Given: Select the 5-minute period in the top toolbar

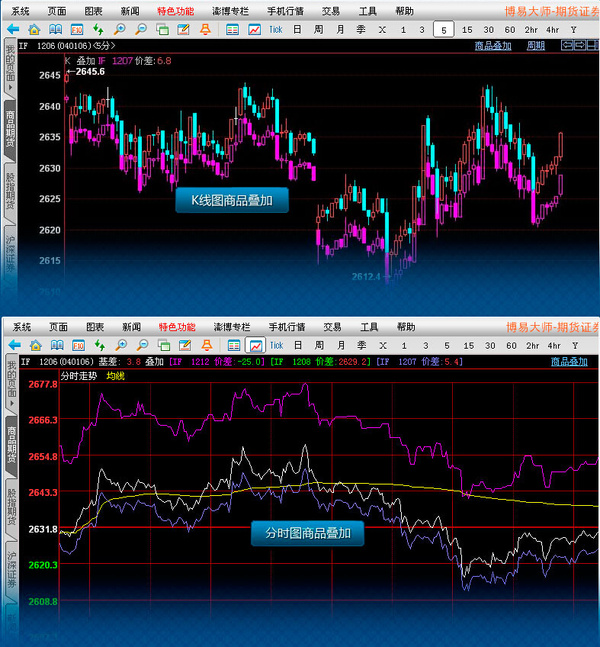Looking at the screenshot, I should 443,30.
